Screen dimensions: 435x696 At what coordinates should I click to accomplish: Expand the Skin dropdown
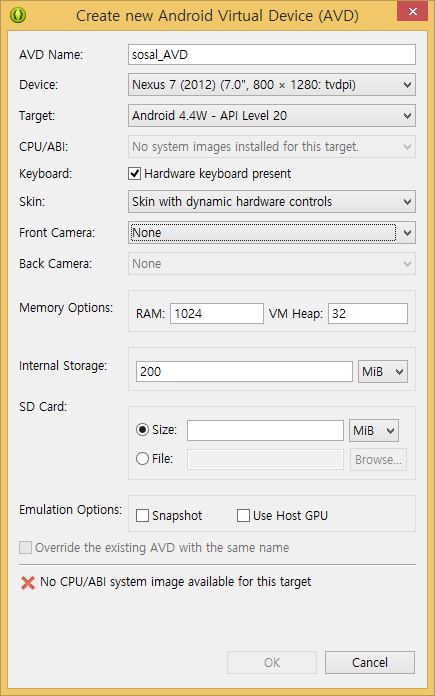click(x=272, y=202)
